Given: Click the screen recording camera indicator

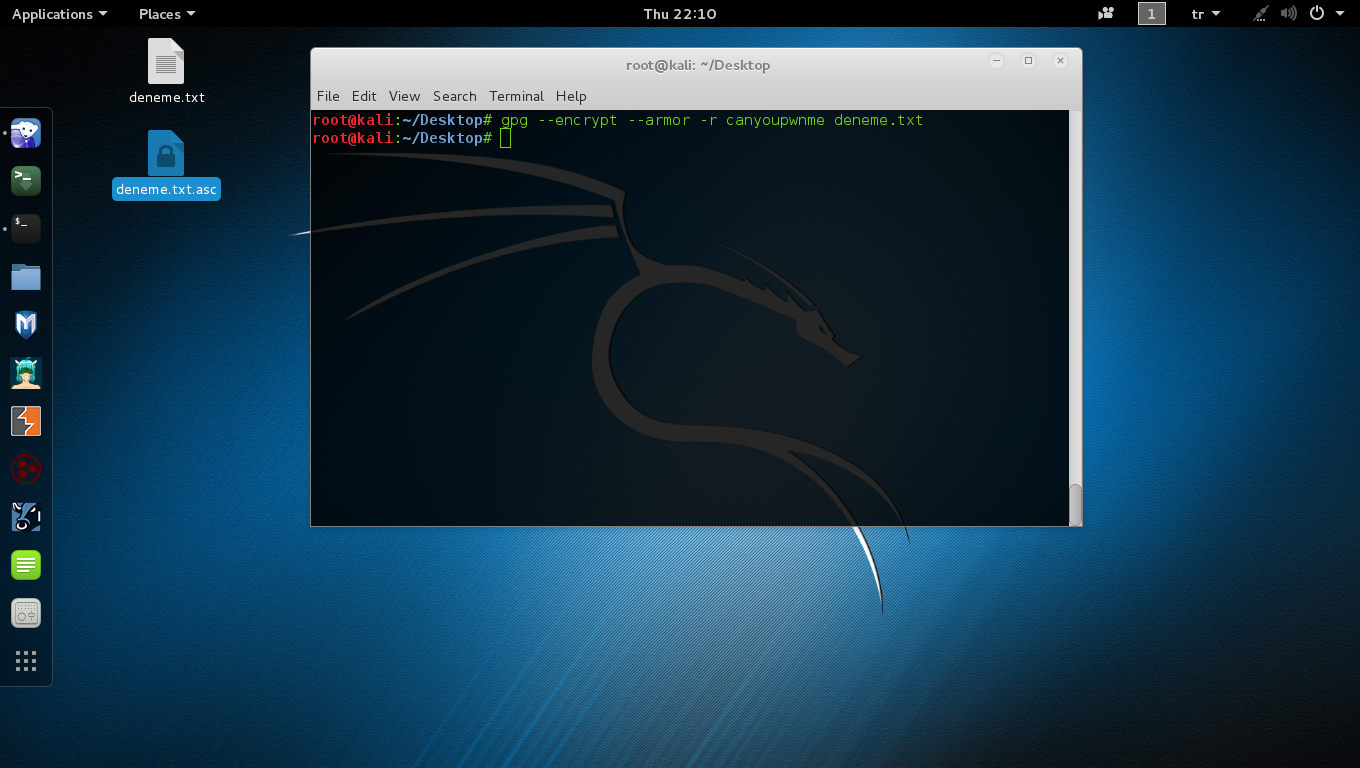Looking at the screenshot, I should tap(1106, 14).
